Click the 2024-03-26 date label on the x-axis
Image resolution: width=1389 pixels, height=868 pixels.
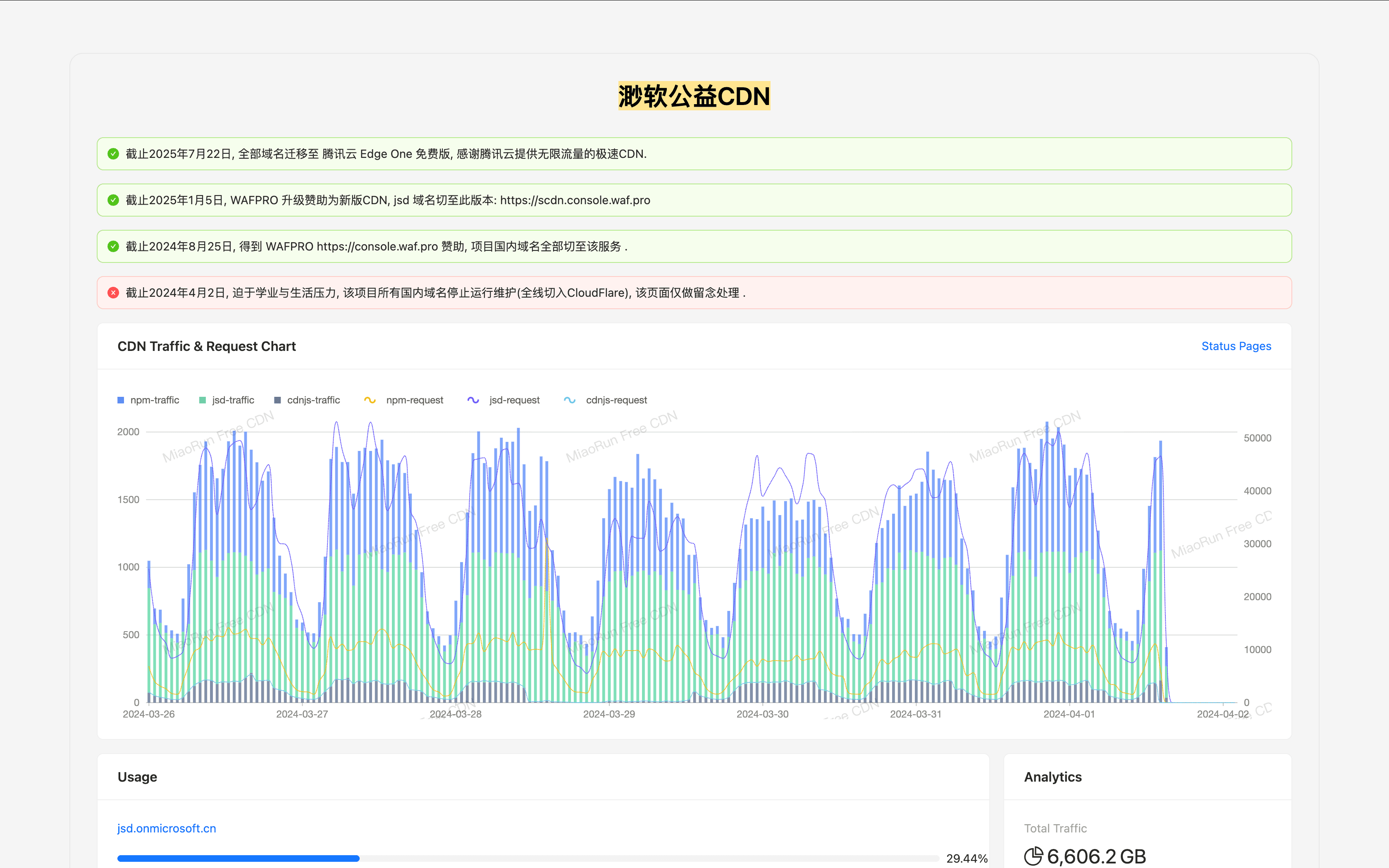149,714
